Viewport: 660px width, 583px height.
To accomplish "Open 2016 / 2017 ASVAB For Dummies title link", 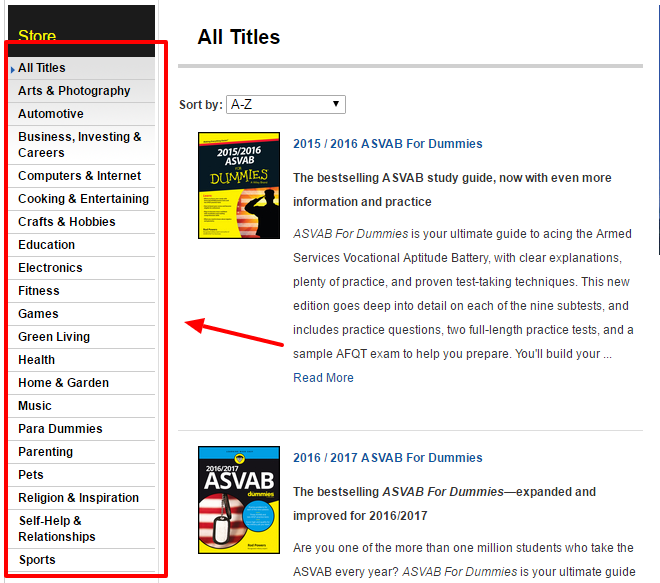I will pos(388,458).
